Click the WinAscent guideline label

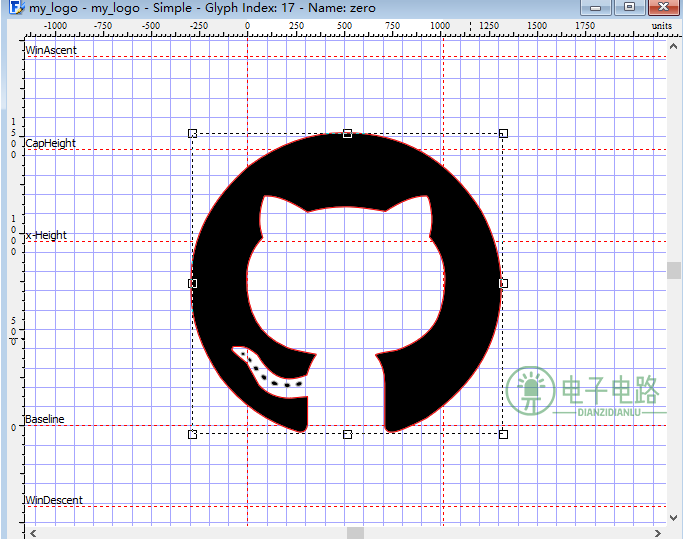coord(51,50)
